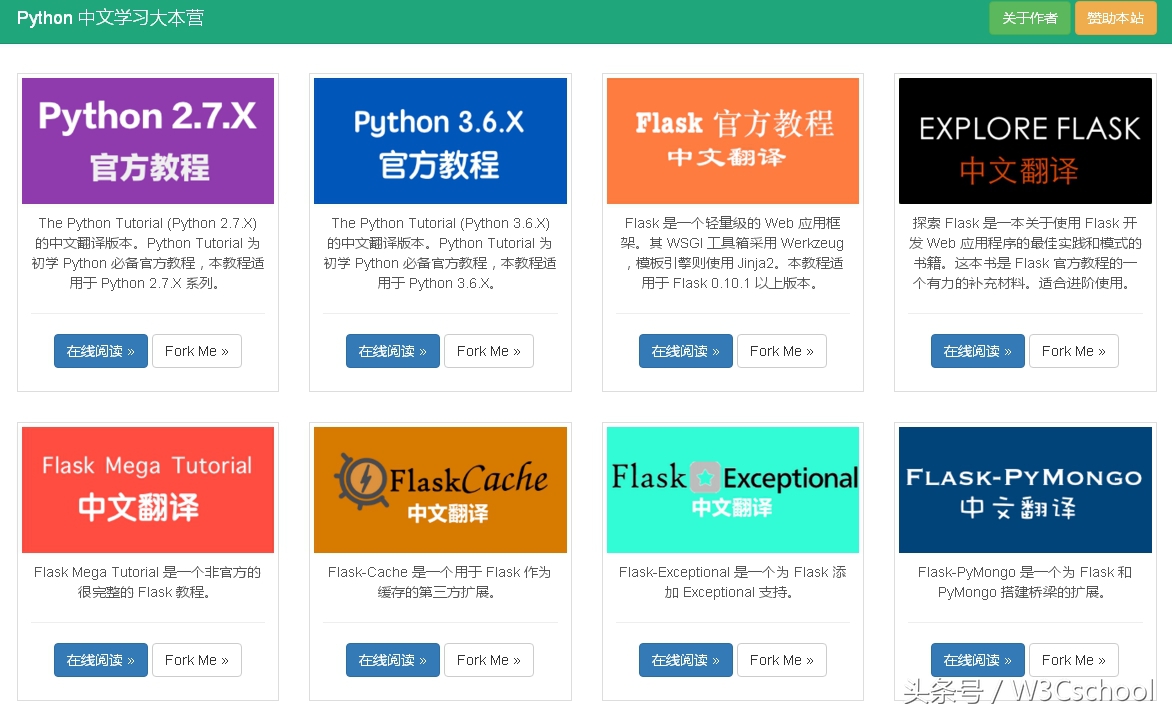Viewport: 1172px width, 715px height.
Task: Click Fork Me on the Flask-Exceptional card
Action: [x=782, y=660]
